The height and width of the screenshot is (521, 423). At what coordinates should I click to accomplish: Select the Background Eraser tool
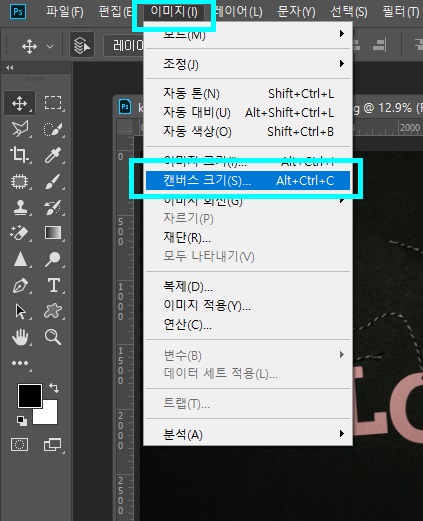tap(20, 233)
